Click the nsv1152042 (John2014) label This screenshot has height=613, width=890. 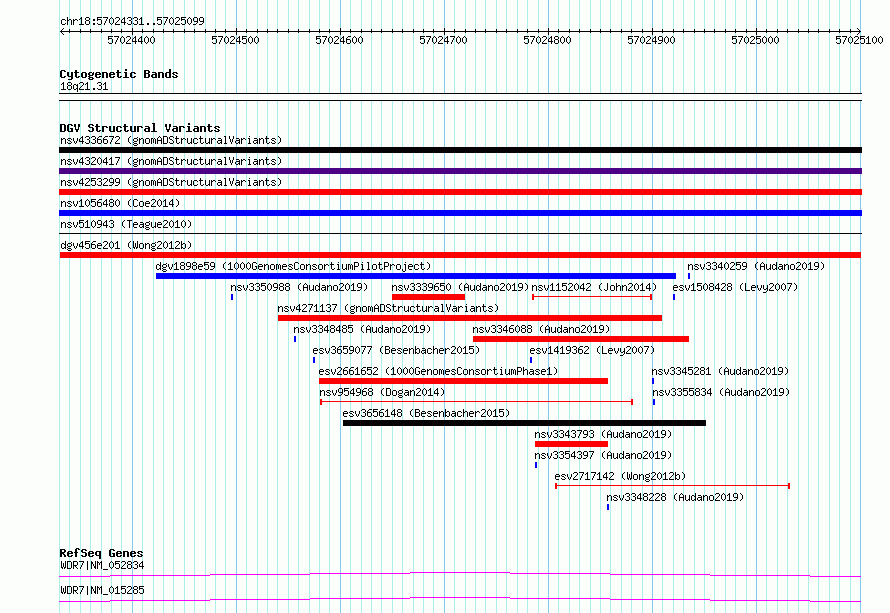(x=594, y=287)
